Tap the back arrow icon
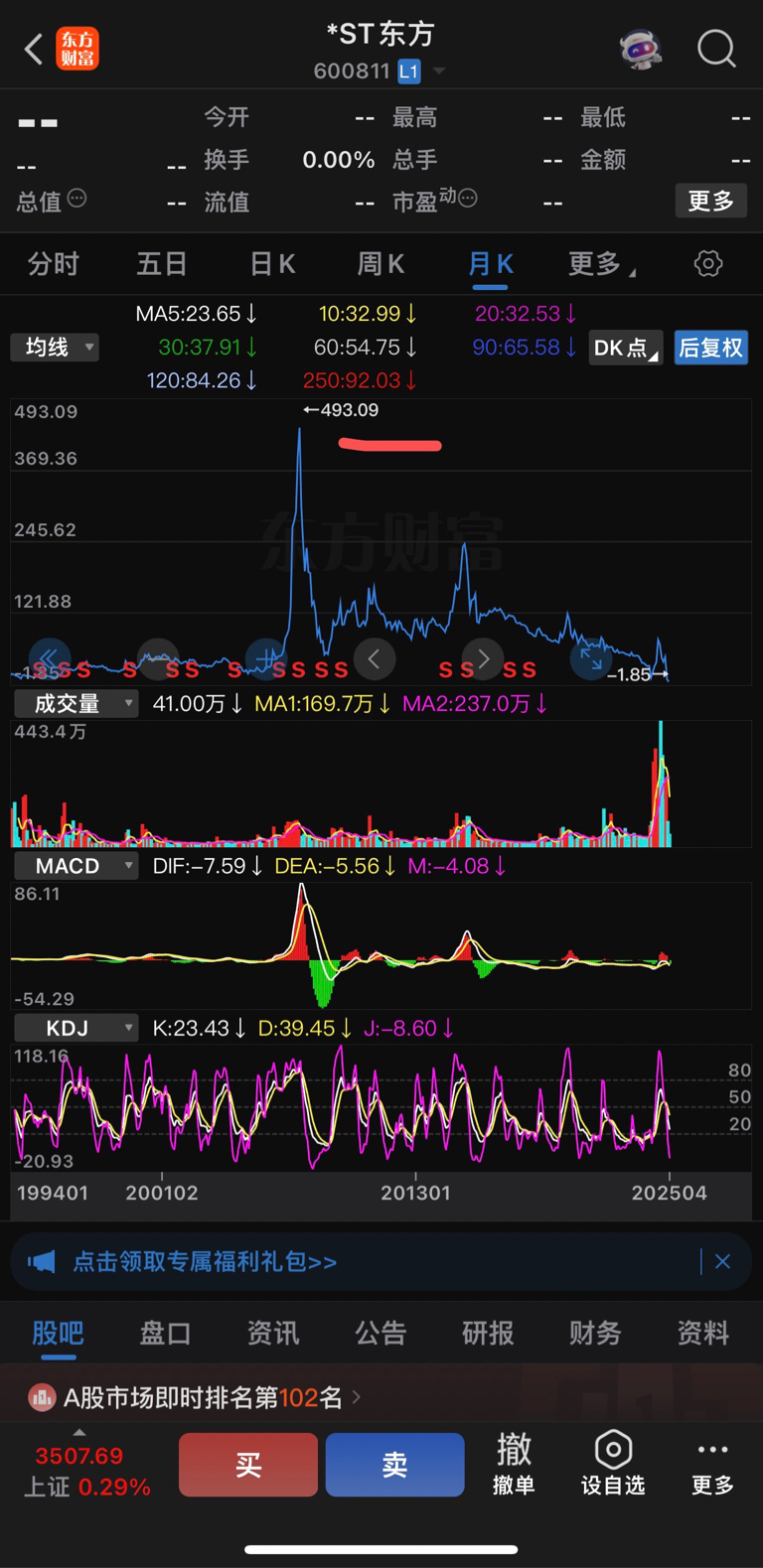This screenshot has width=763, height=1568. click(34, 48)
